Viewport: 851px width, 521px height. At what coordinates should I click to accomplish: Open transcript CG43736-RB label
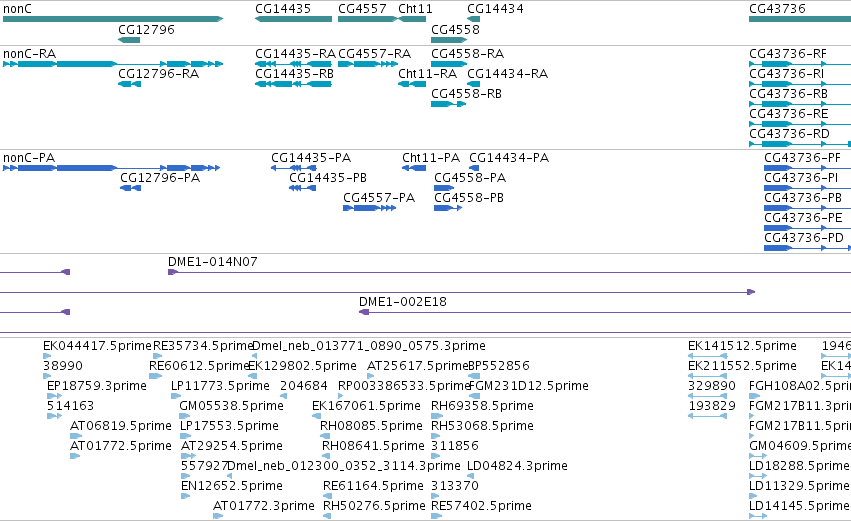click(788, 94)
